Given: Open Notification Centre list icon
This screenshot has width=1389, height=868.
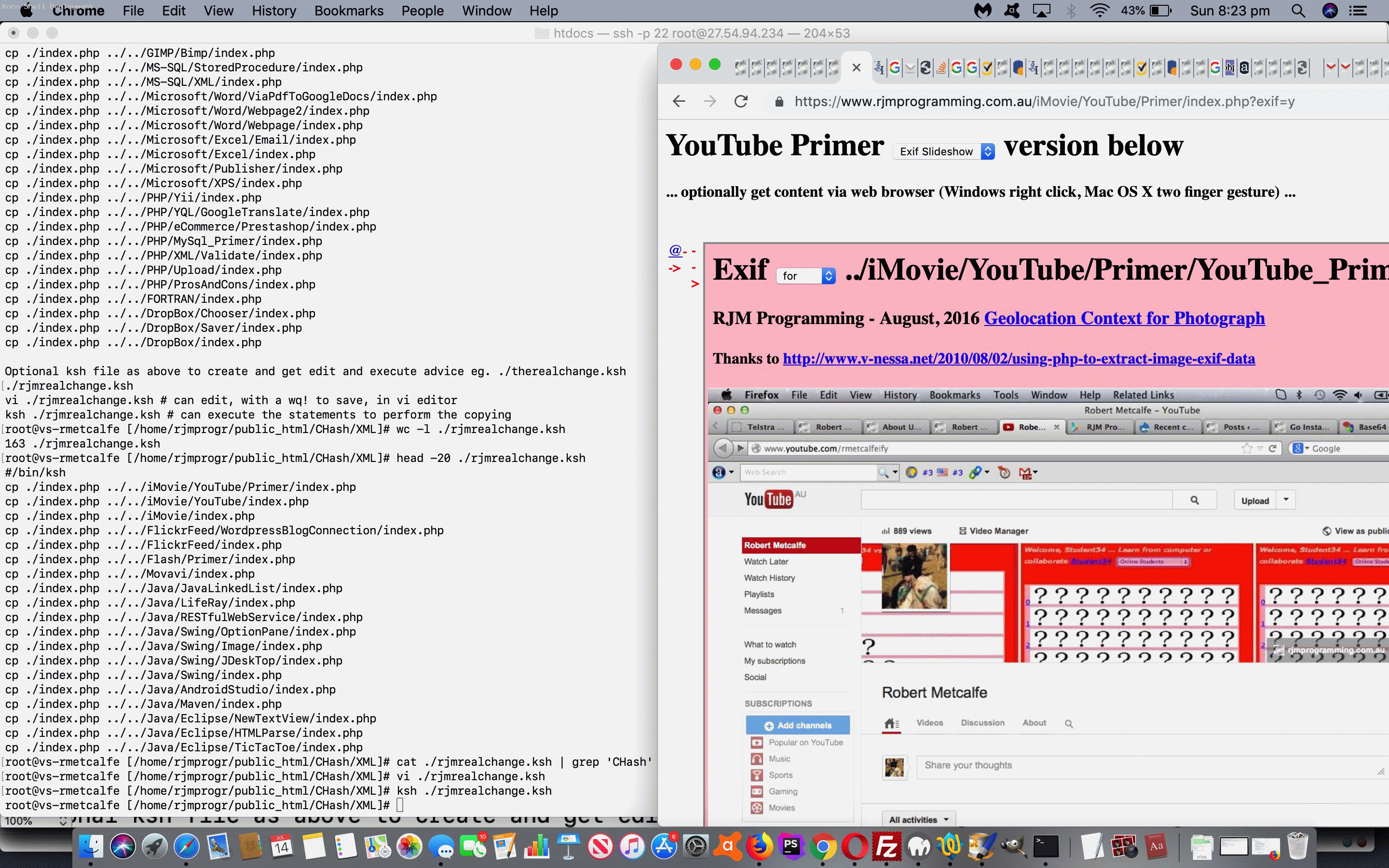Looking at the screenshot, I should pyautogui.click(x=1358, y=11).
